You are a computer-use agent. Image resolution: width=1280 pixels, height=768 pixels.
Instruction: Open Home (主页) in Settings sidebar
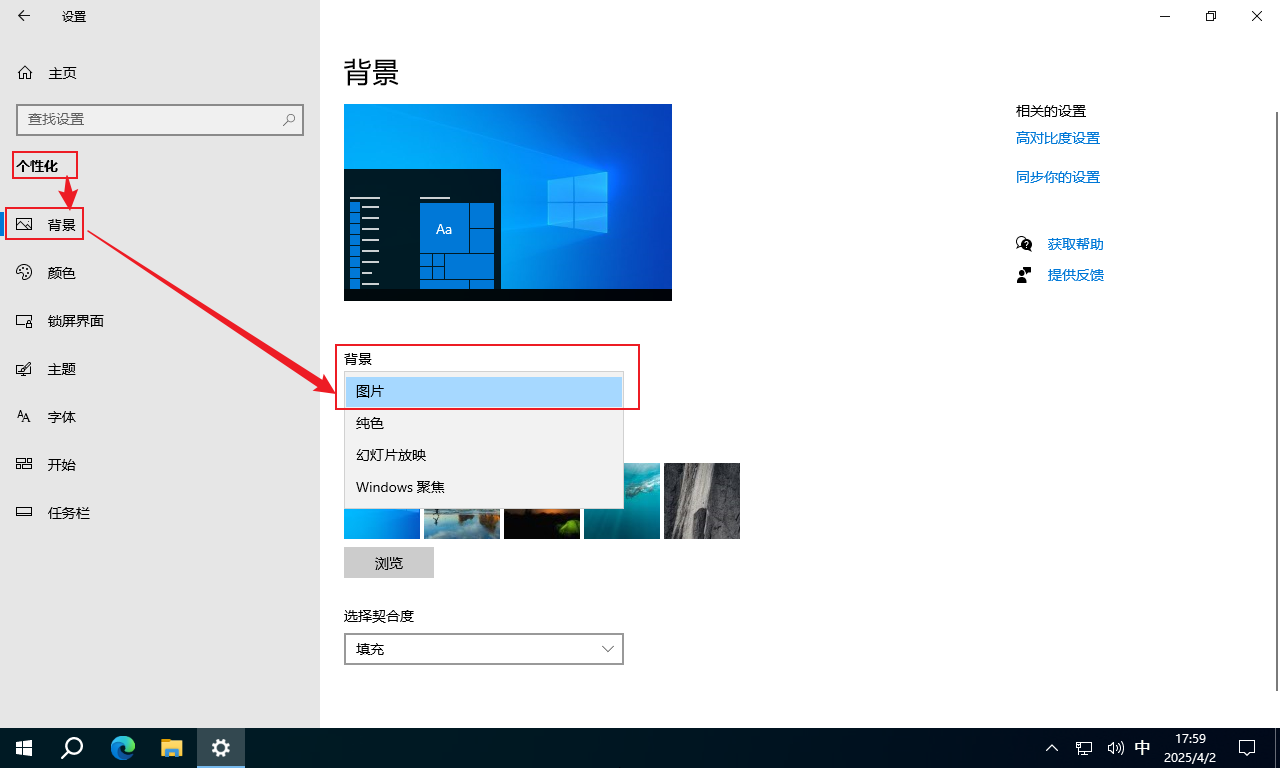pos(160,73)
